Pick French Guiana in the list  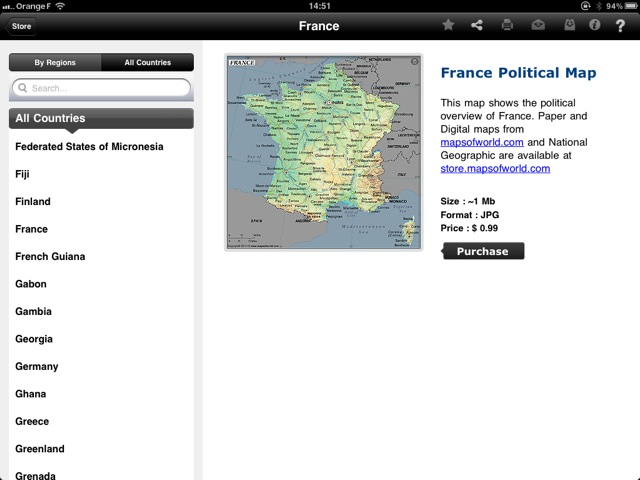(50, 256)
